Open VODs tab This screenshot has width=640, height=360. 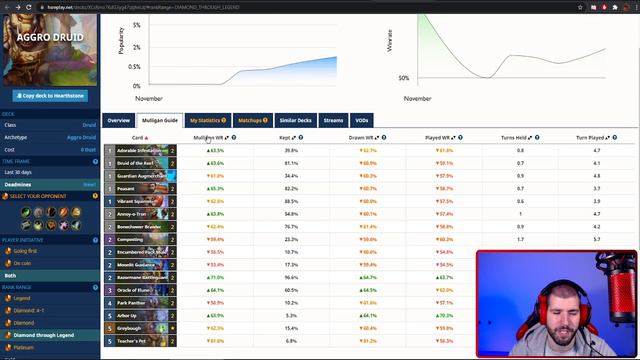[362, 120]
